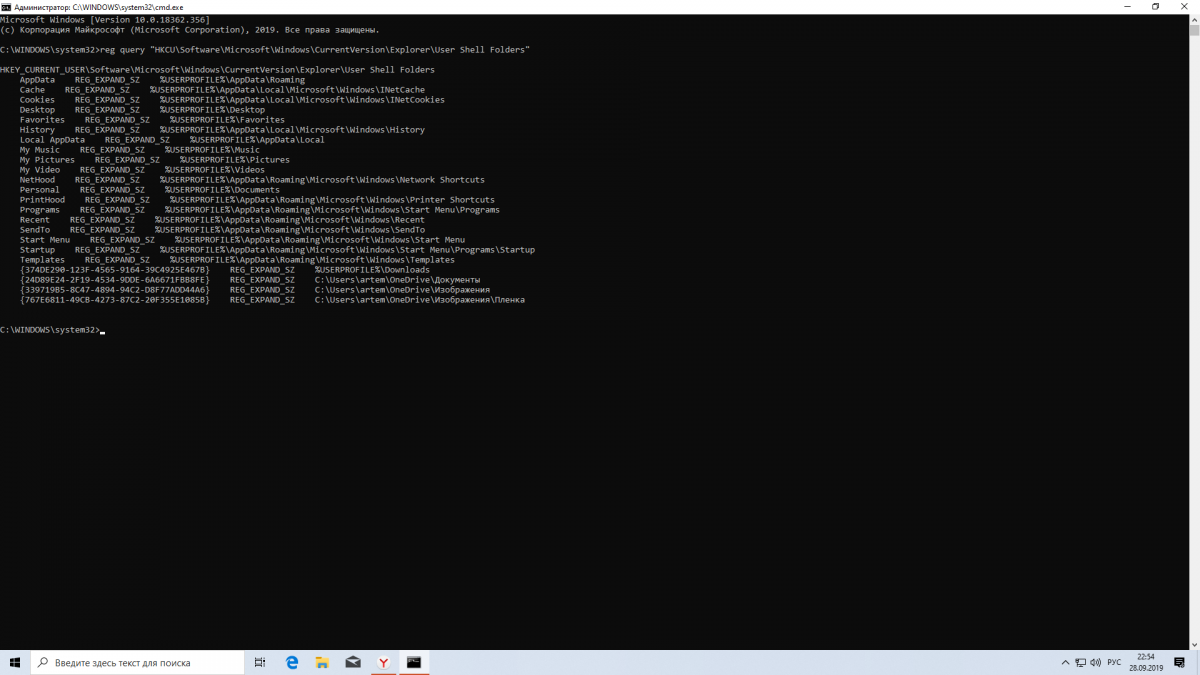
Task: Open File Explorer from the taskbar
Action: pos(322,662)
